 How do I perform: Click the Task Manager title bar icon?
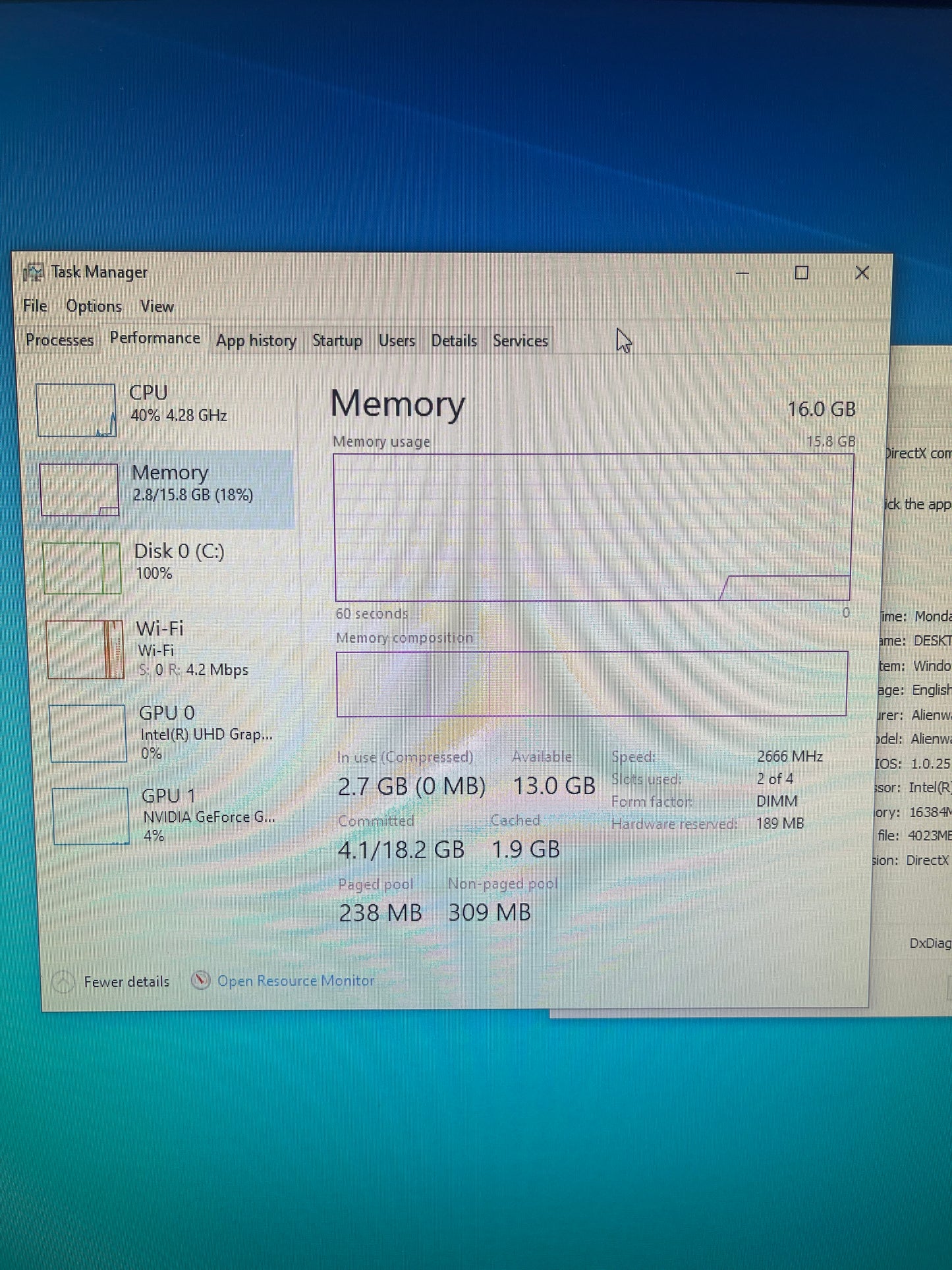(33, 272)
